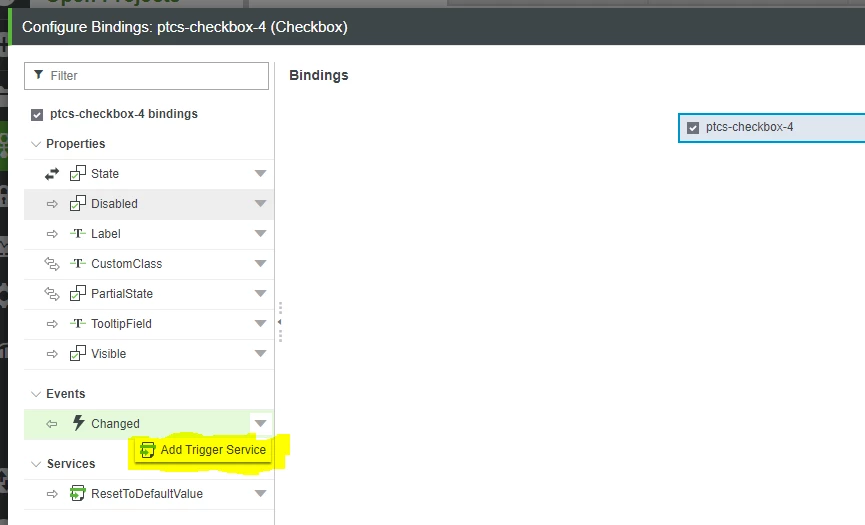The width and height of the screenshot is (865, 525).
Task: Open the Changed event dropdown arrow
Action: tap(260, 424)
